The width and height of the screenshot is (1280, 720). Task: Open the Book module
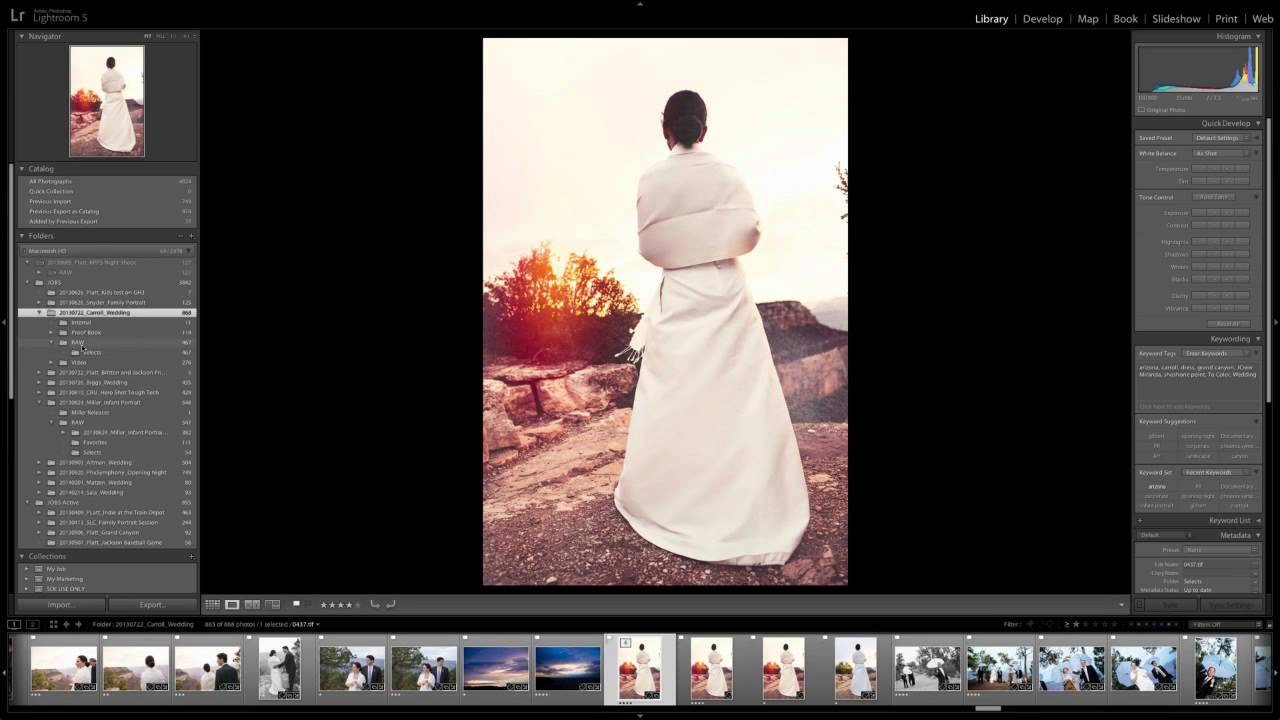tap(1125, 19)
